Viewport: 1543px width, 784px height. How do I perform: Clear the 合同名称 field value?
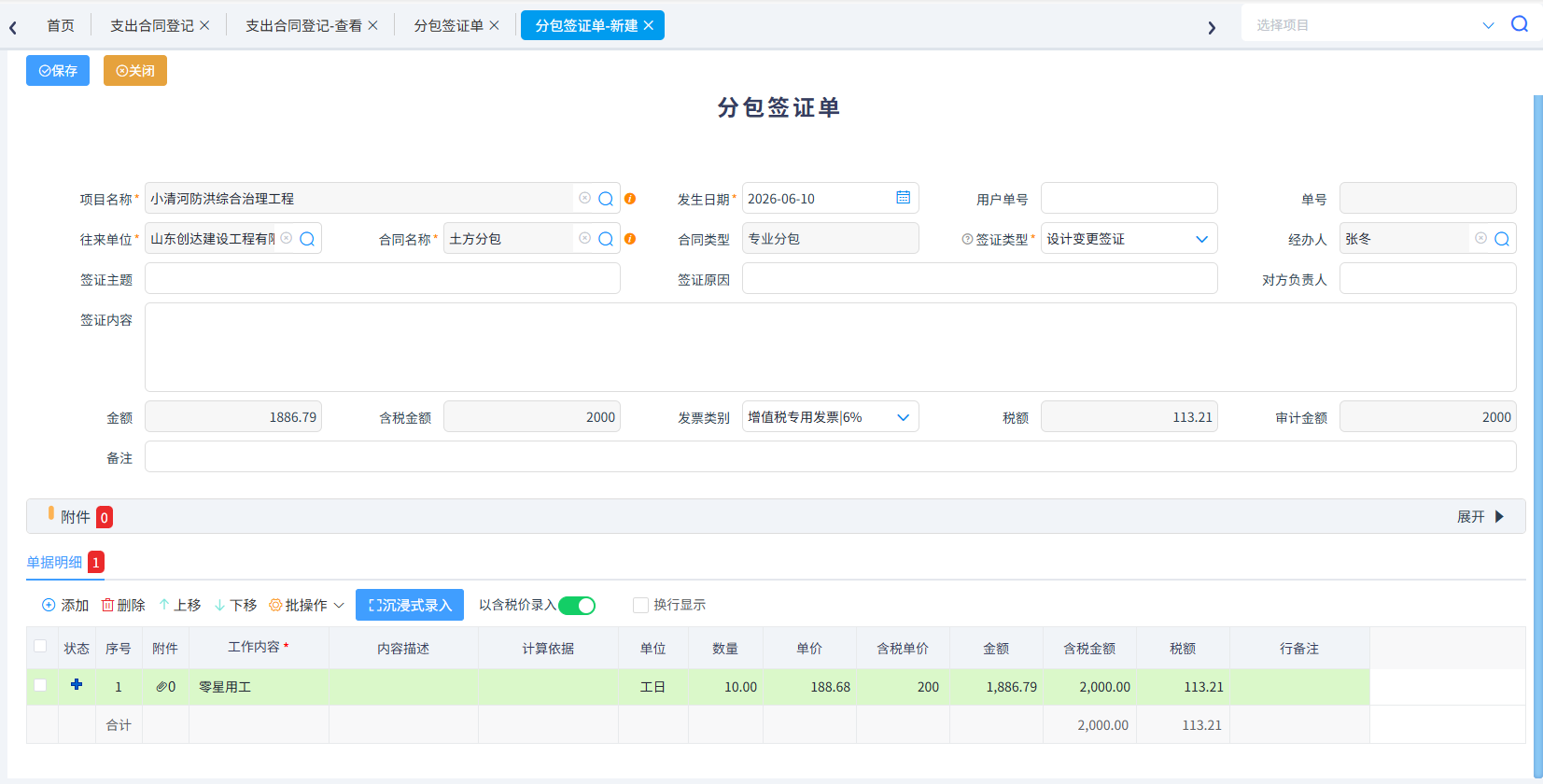coord(584,238)
